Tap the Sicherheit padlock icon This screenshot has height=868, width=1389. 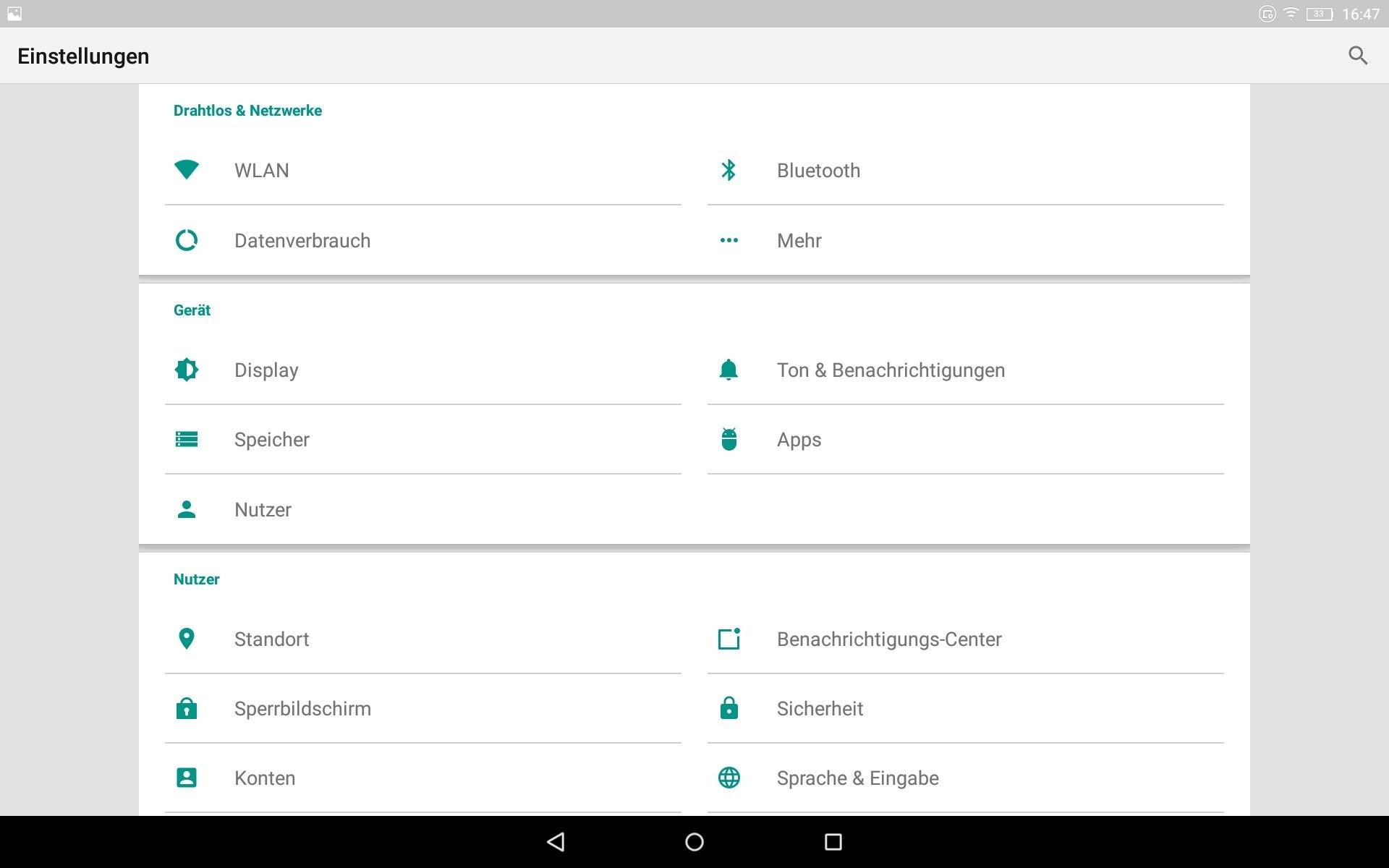click(729, 708)
